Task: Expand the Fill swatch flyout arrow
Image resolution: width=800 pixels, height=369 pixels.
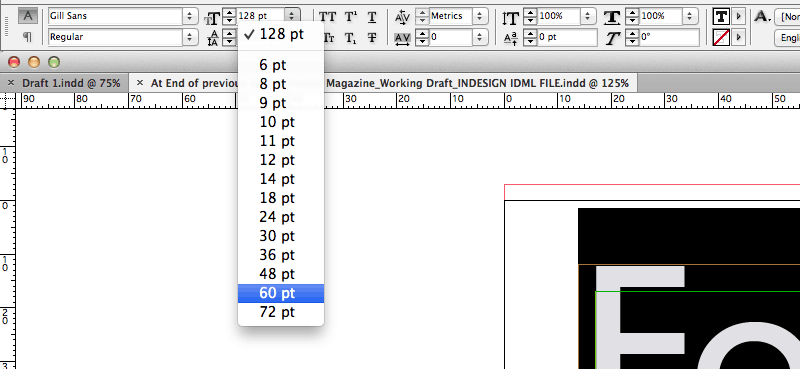Action: click(x=738, y=16)
